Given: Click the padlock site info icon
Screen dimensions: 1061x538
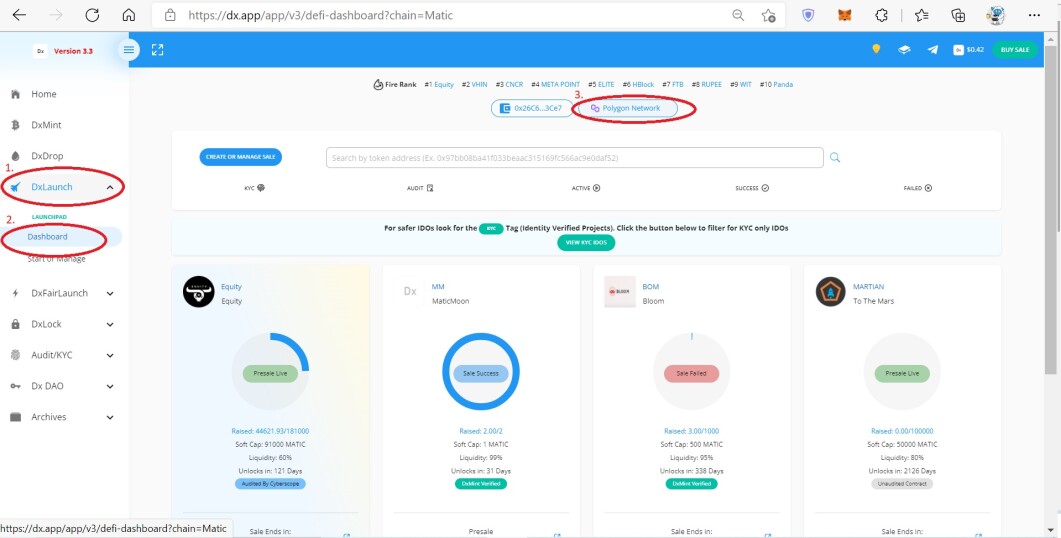Looking at the screenshot, I should tap(171, 15).
